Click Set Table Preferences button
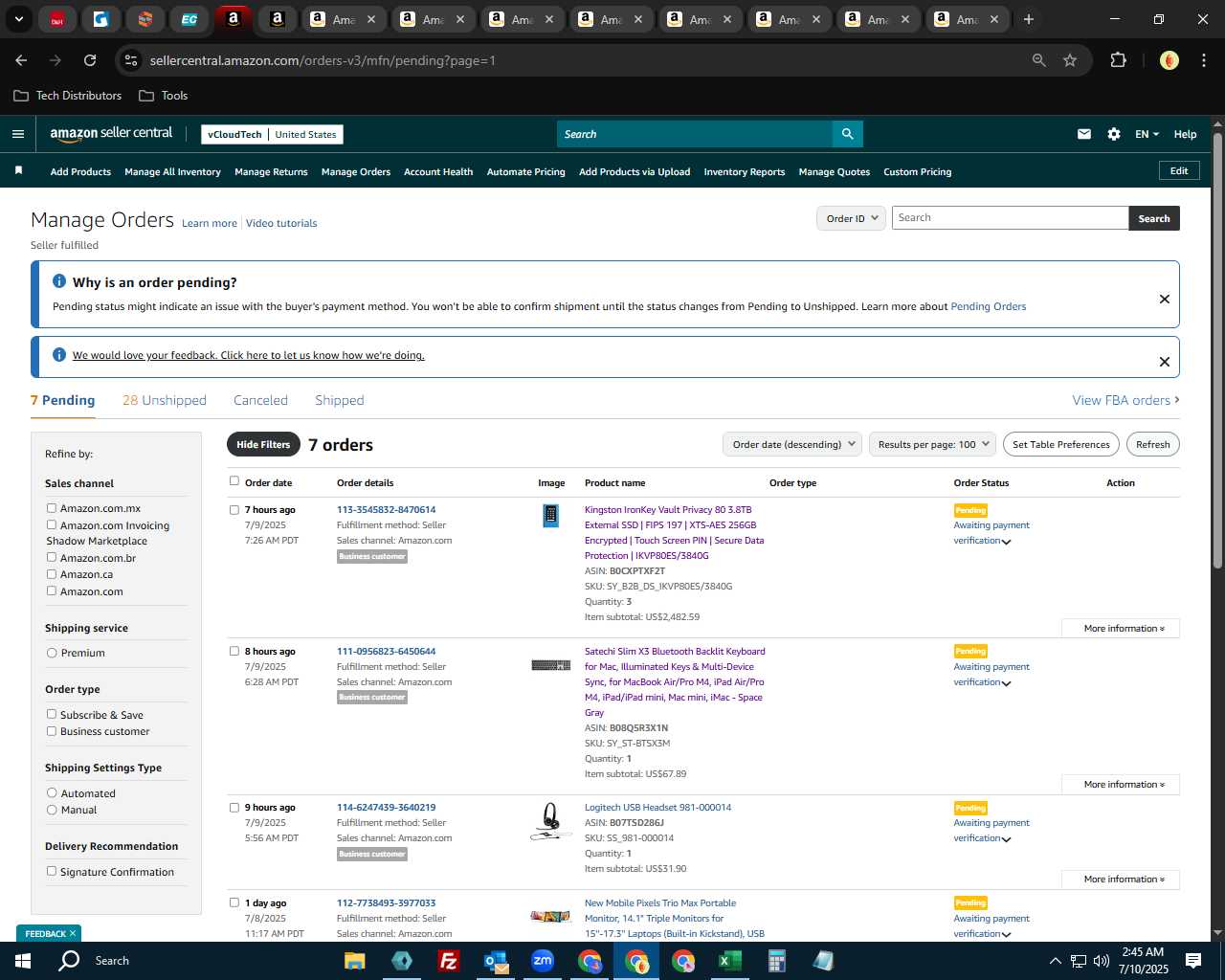 click(1061, 444)
